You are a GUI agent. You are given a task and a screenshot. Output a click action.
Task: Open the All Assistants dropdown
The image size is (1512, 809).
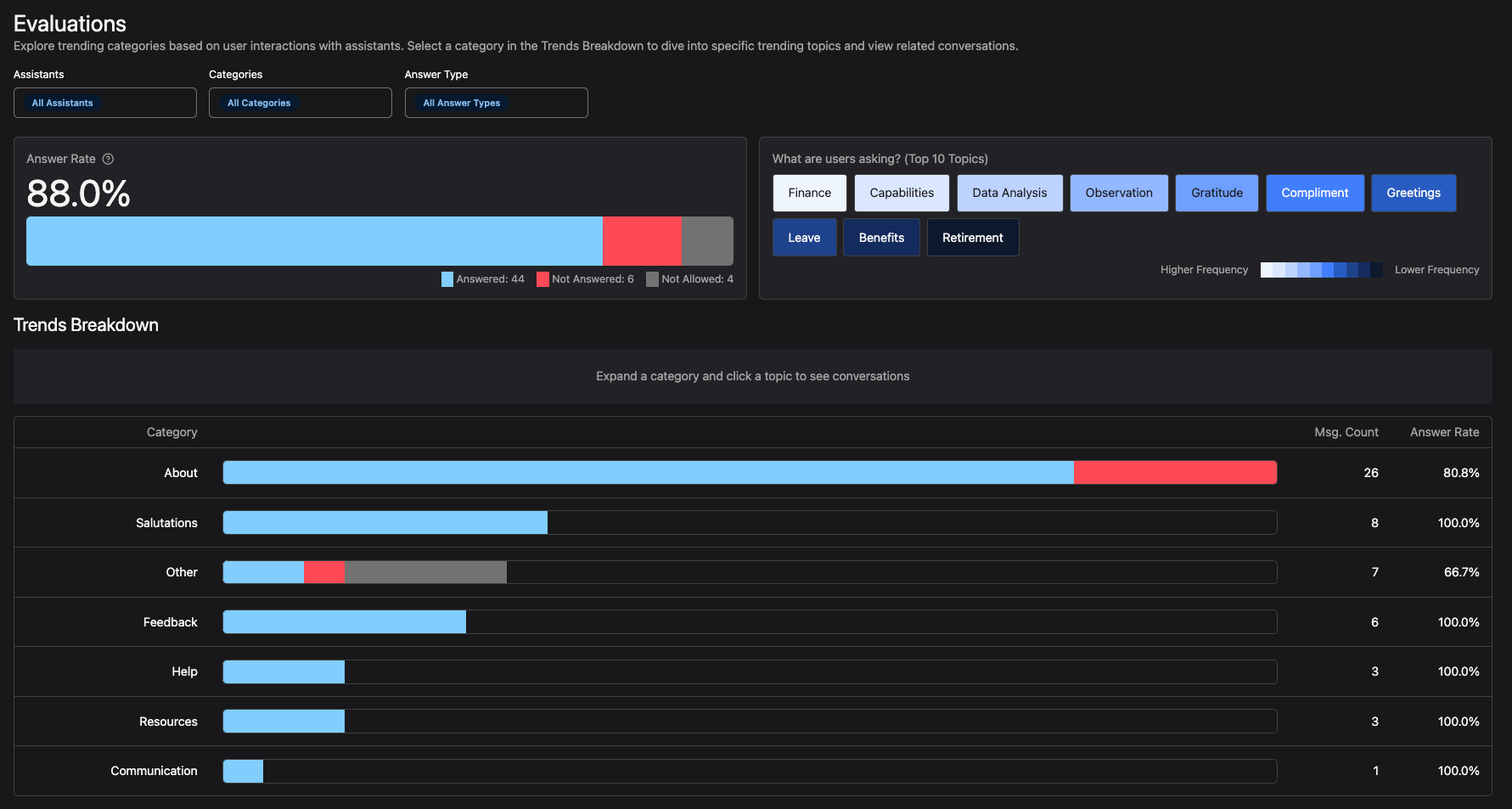(x=104, y=103)
